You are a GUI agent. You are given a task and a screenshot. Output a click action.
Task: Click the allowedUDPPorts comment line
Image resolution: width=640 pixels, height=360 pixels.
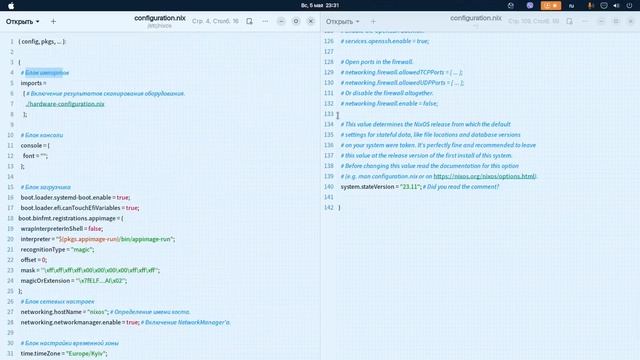click(x=402, y=83)
